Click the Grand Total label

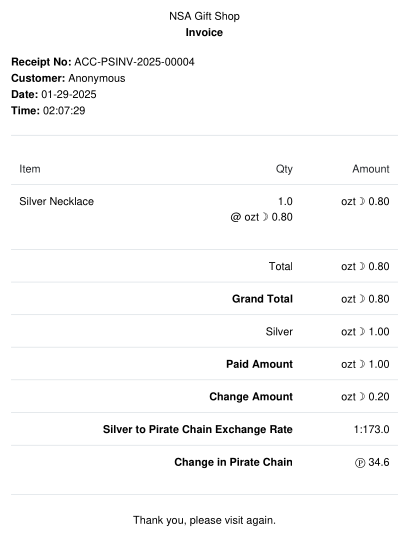tap(262, 299)
